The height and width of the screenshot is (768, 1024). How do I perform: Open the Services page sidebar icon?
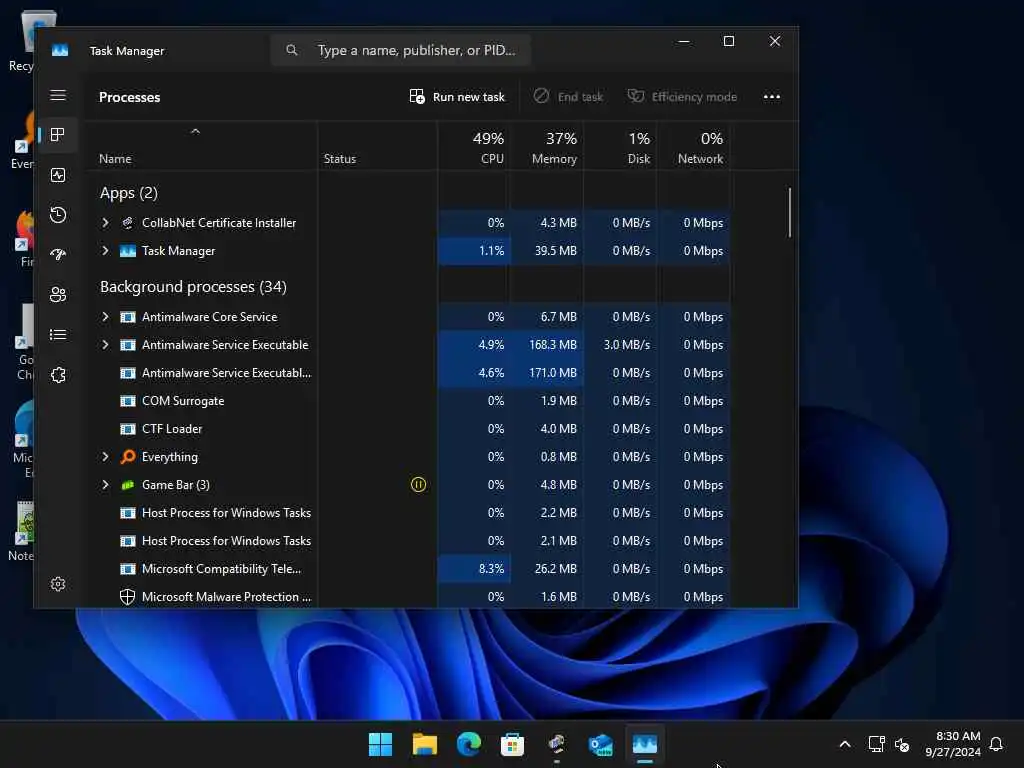58,375
